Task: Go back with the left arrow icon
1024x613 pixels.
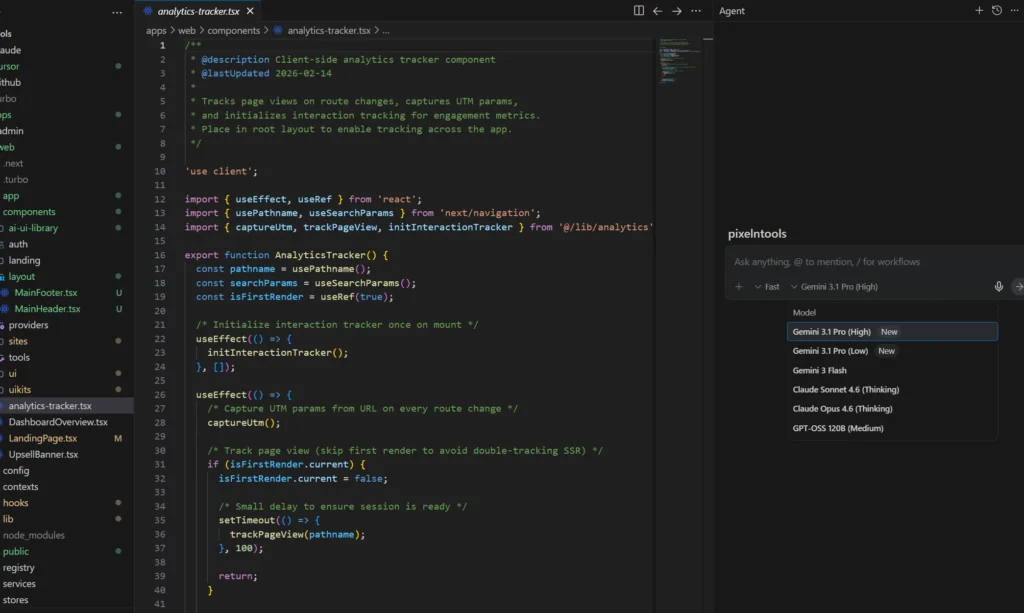Action: coord(658,10)
